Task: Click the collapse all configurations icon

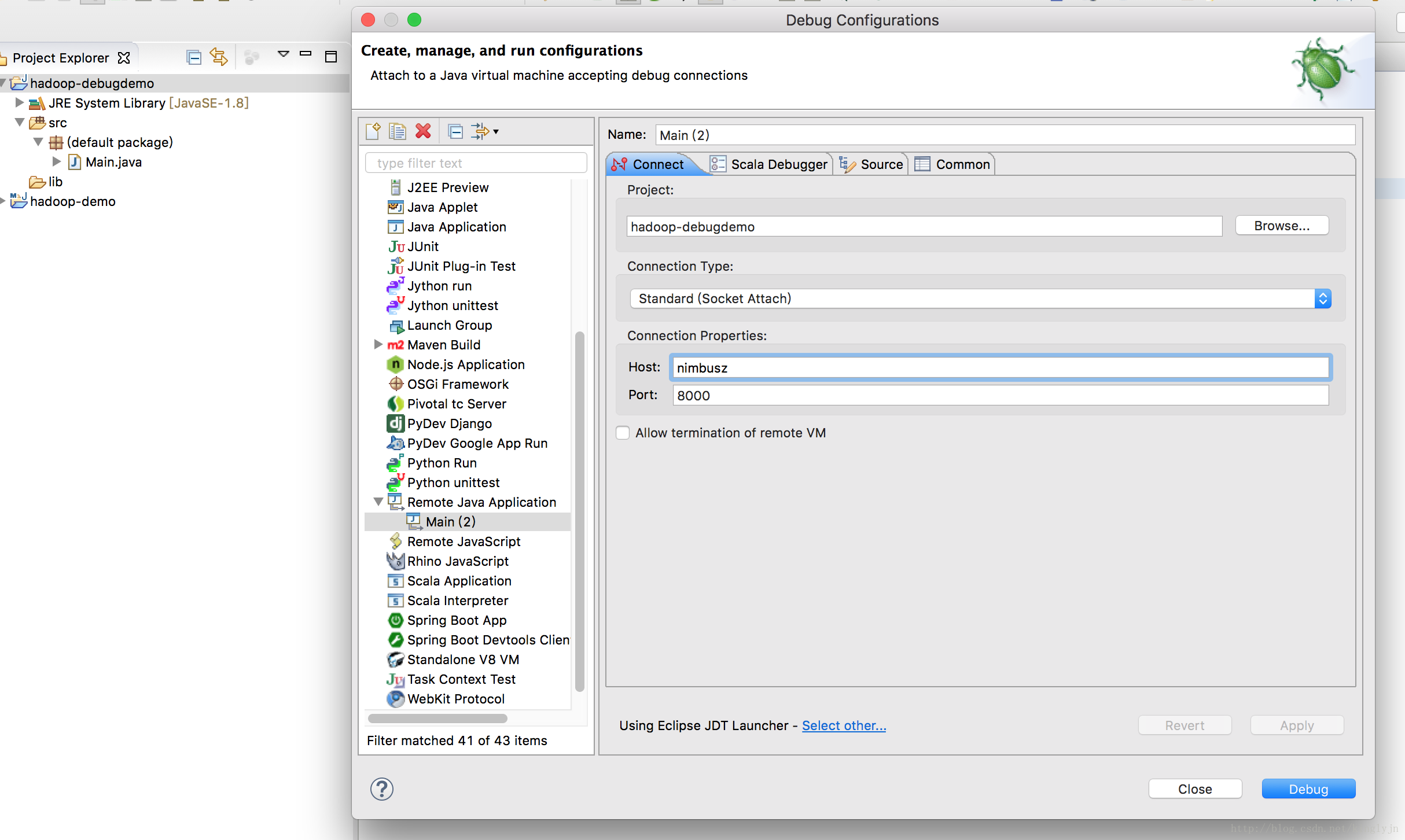Action: pyautogui.click(x=455, y=131)
